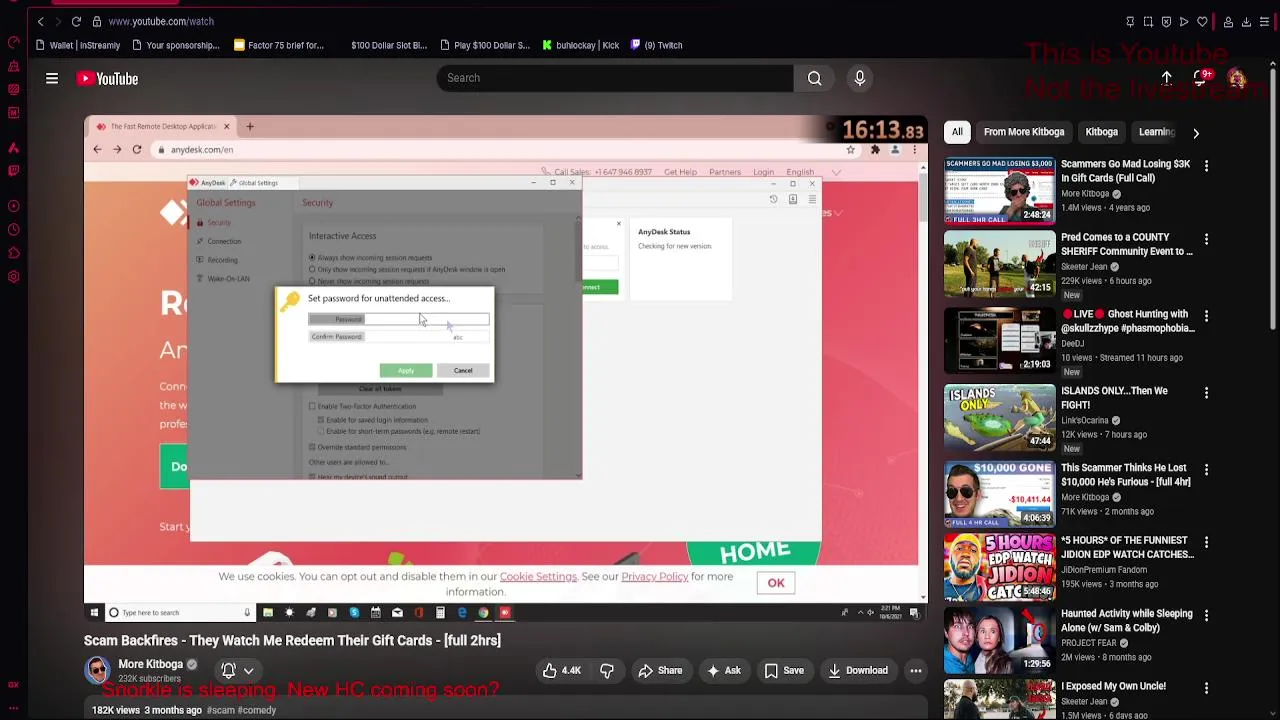Open AnyDesk hamburger menu in video

tap(812, 199)
